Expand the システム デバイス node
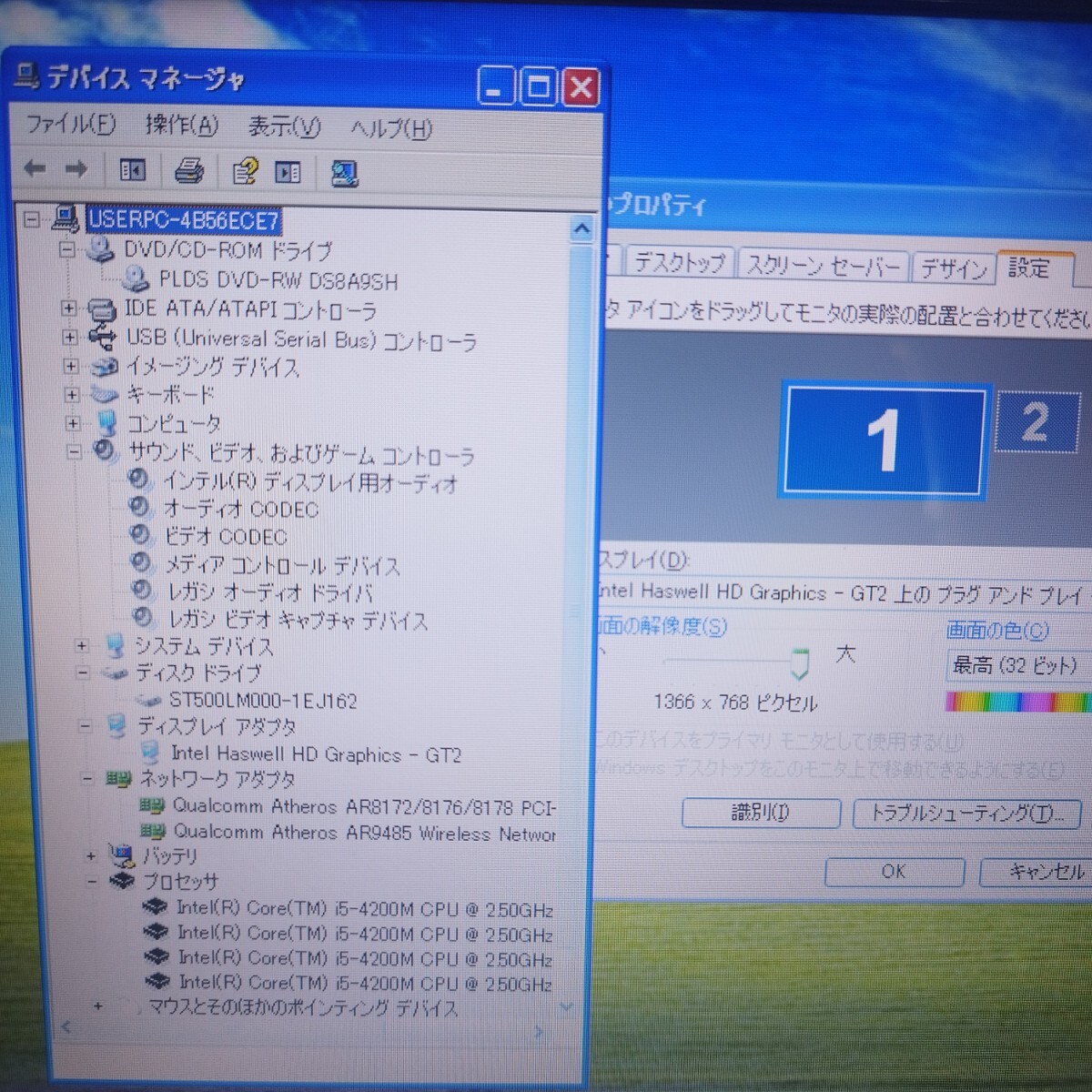 pyautogui.click(x=82, y=646)
